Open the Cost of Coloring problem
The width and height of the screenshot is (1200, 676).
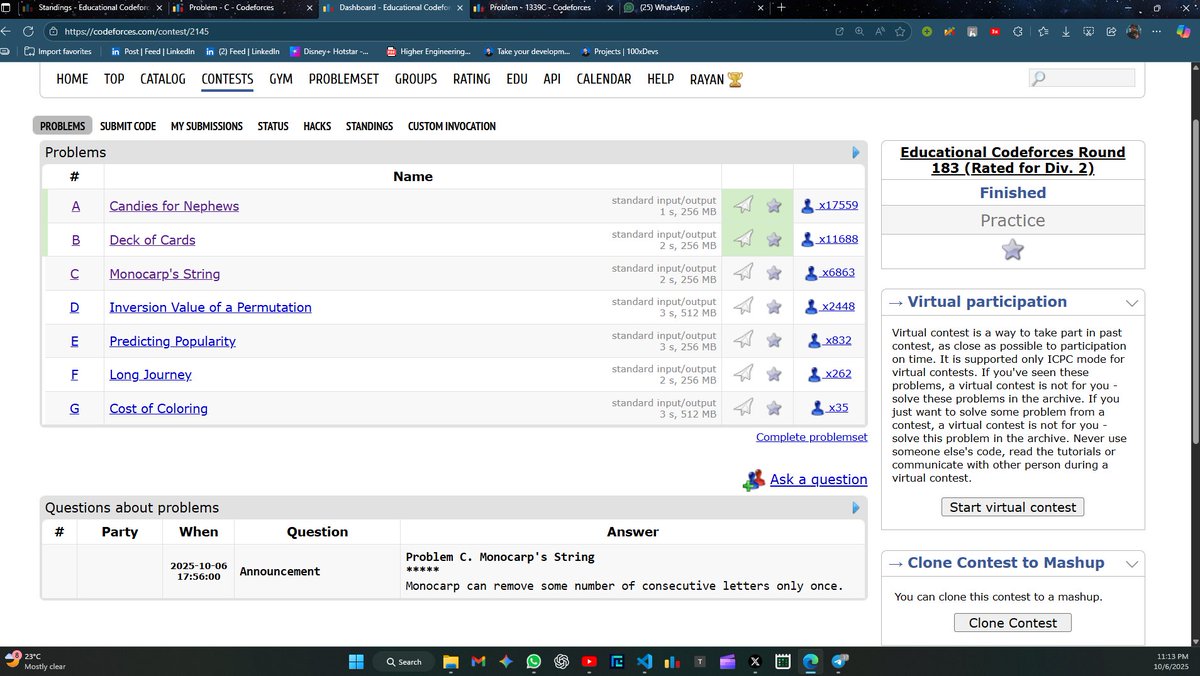[x=159, y=408]
